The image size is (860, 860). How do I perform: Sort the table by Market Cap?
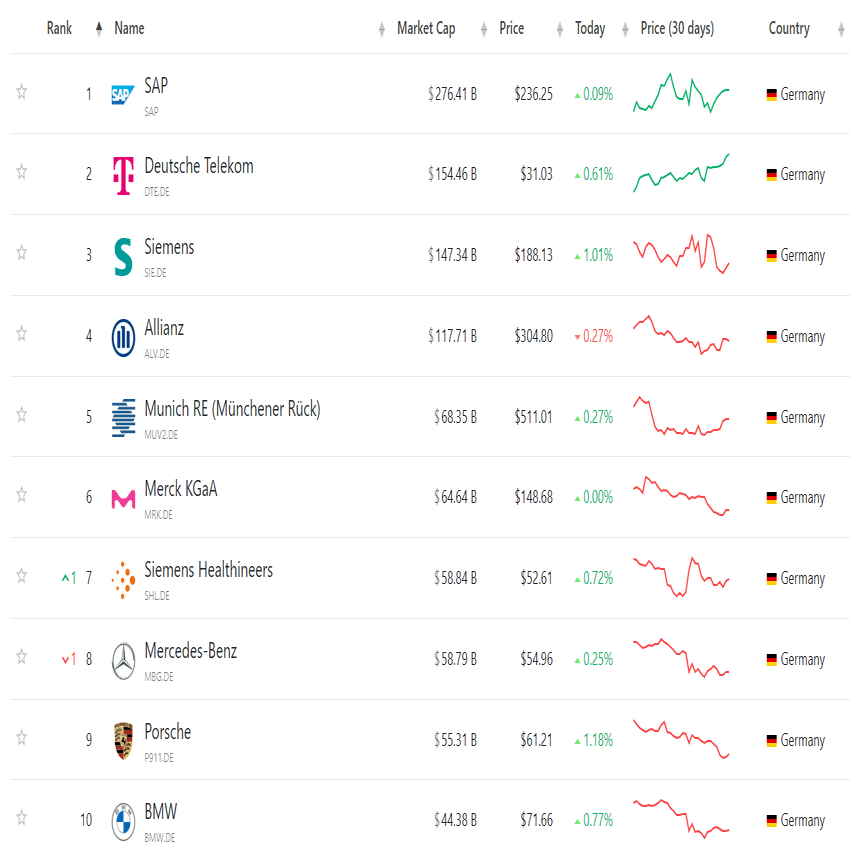pyautogui.click(x=426, y=29)
